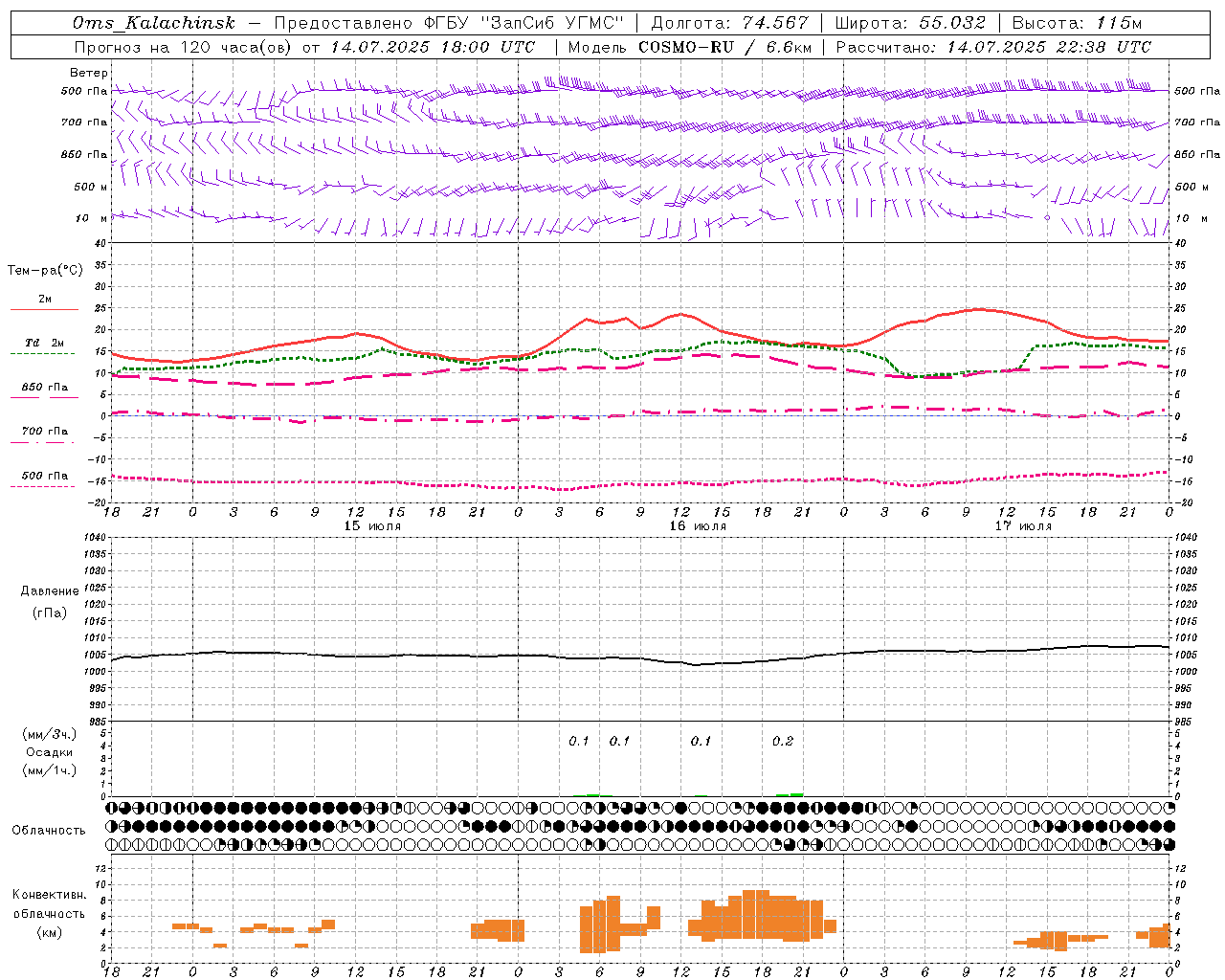Image resolution: width=1225 pixels, height=980 pixels.
Task: Click the 0.2 precipitation value
Action: (x=783, y=741)
